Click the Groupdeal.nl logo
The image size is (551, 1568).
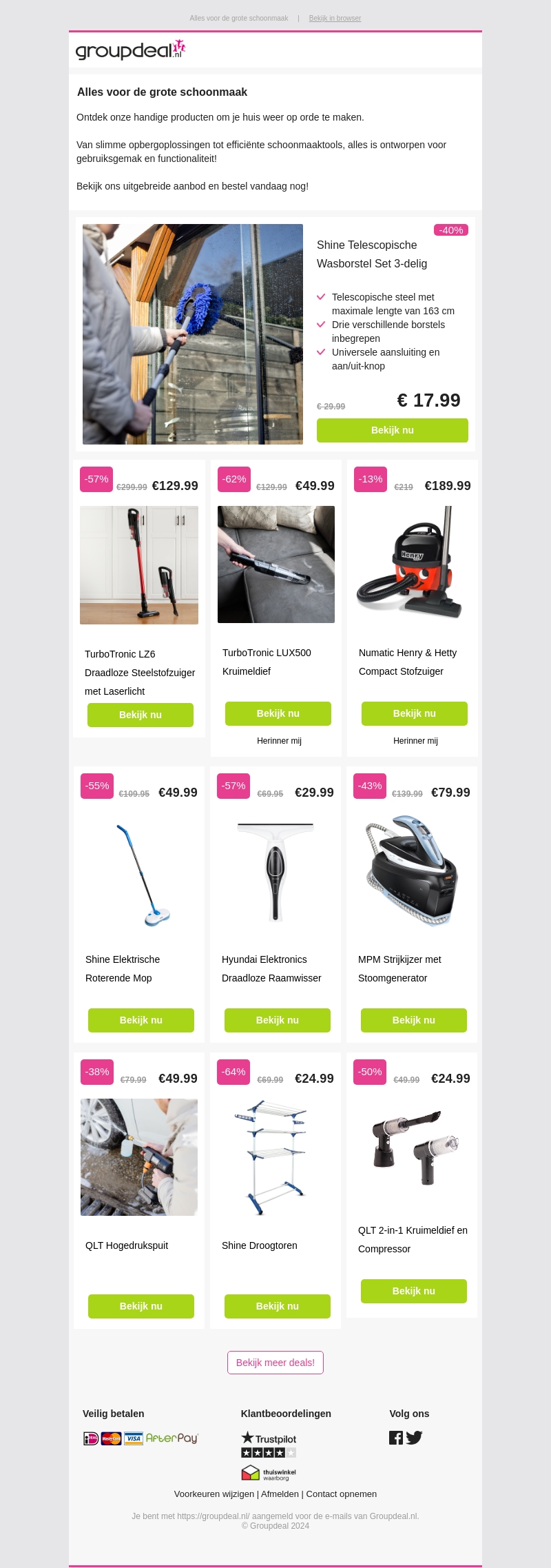coord(131,50)
